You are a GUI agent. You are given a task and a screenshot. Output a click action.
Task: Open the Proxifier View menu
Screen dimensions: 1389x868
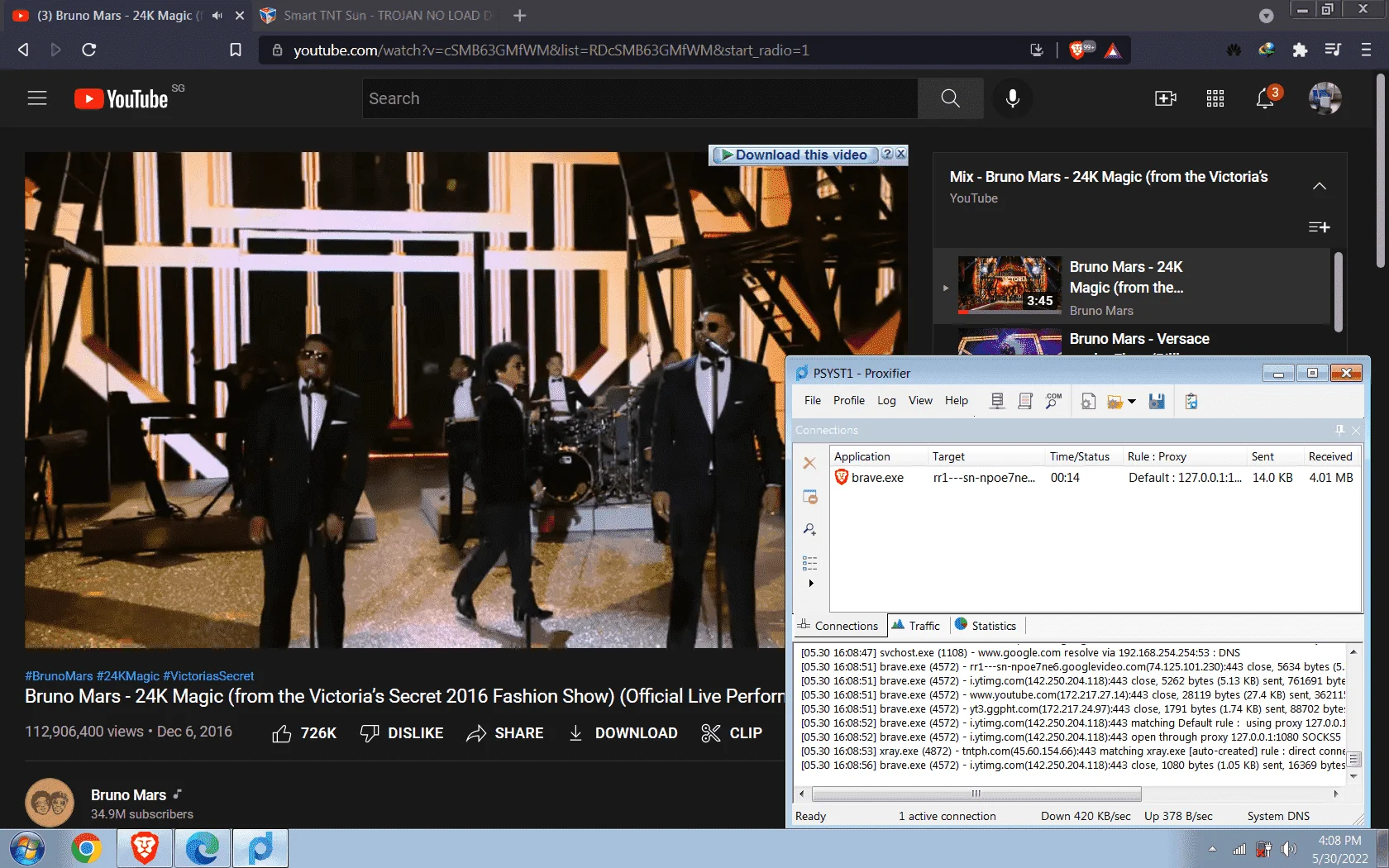[920, 400]
